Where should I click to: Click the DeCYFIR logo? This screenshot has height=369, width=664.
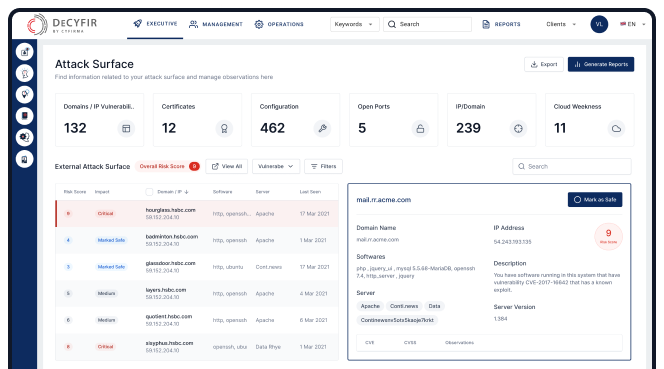(x=62, y=24)
